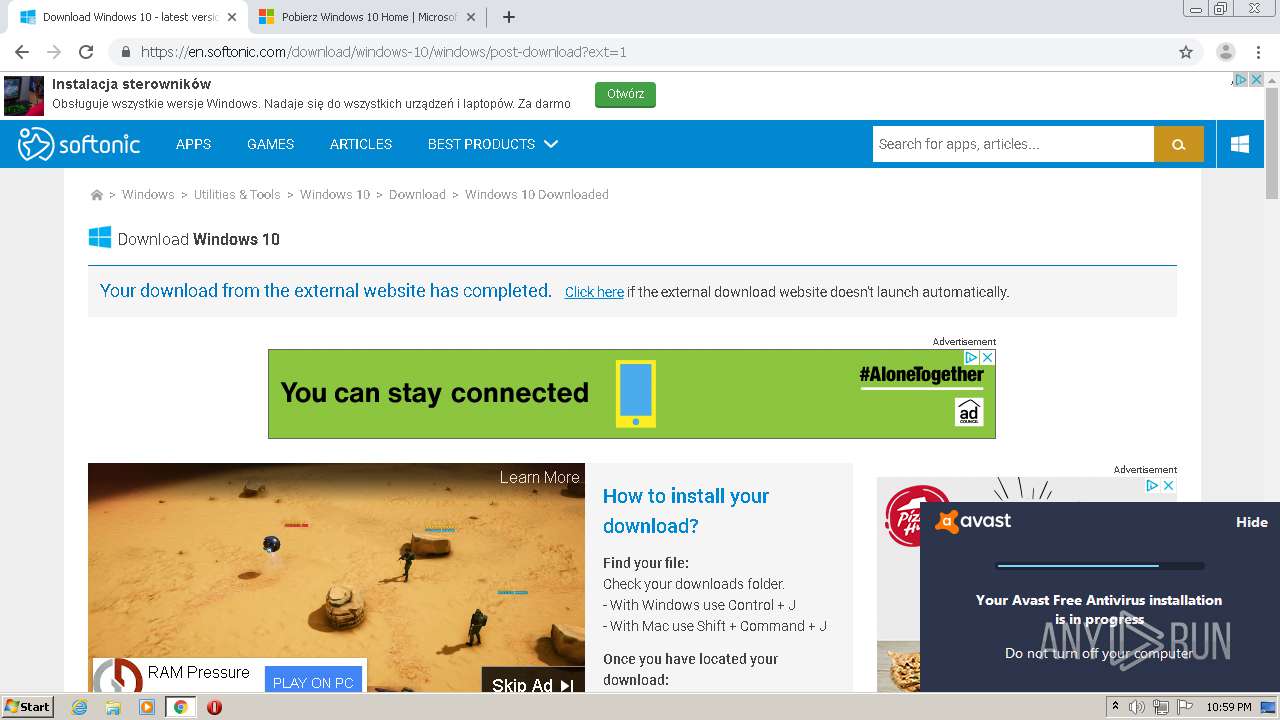Go back using the browser back arrow

(x=22, y=52)
